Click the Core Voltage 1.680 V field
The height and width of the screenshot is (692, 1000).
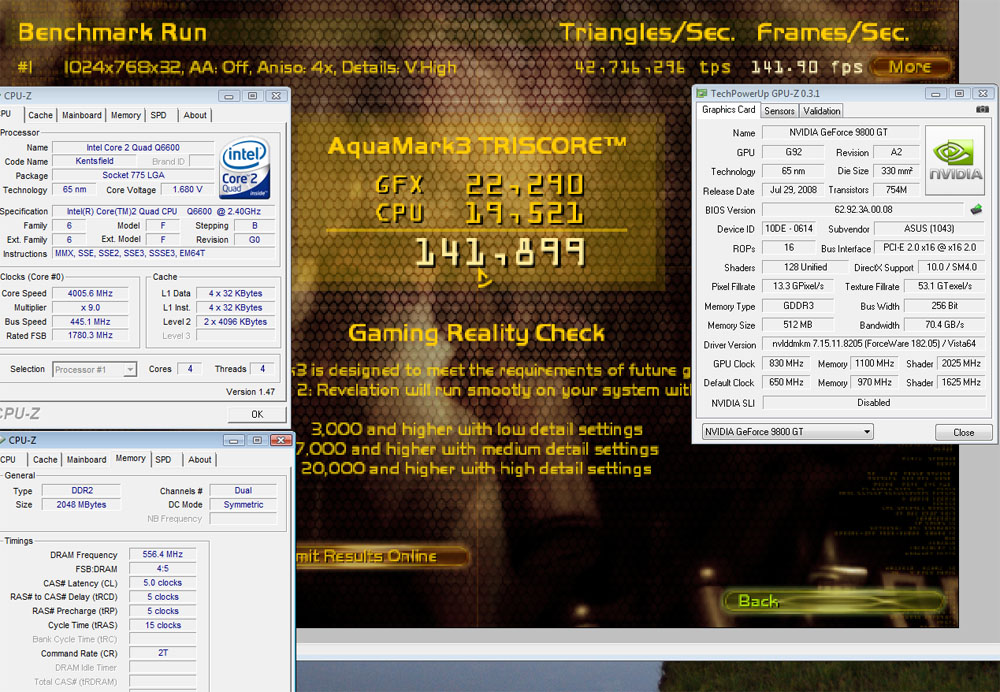click(187, 189)
